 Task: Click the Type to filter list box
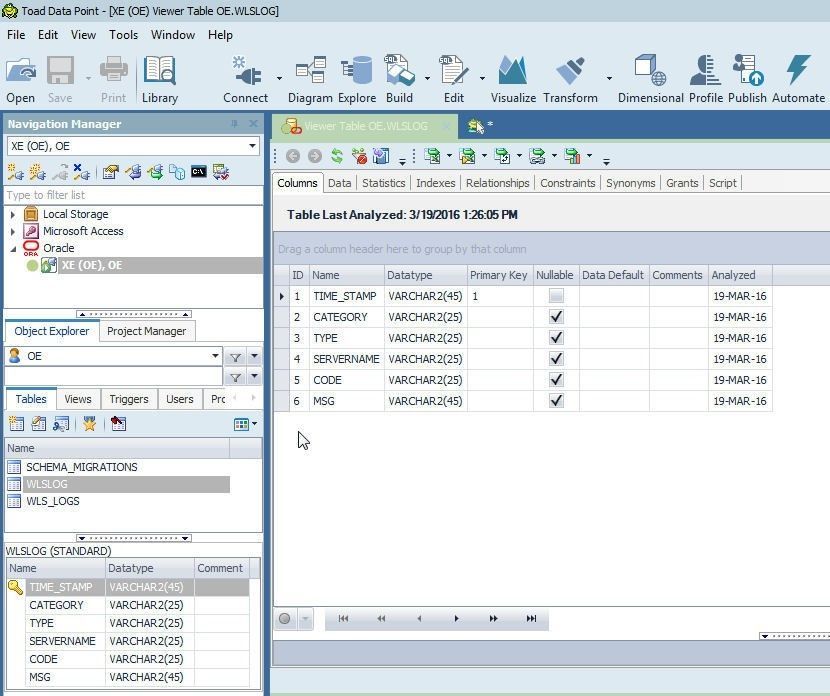[x=133, y=195]
